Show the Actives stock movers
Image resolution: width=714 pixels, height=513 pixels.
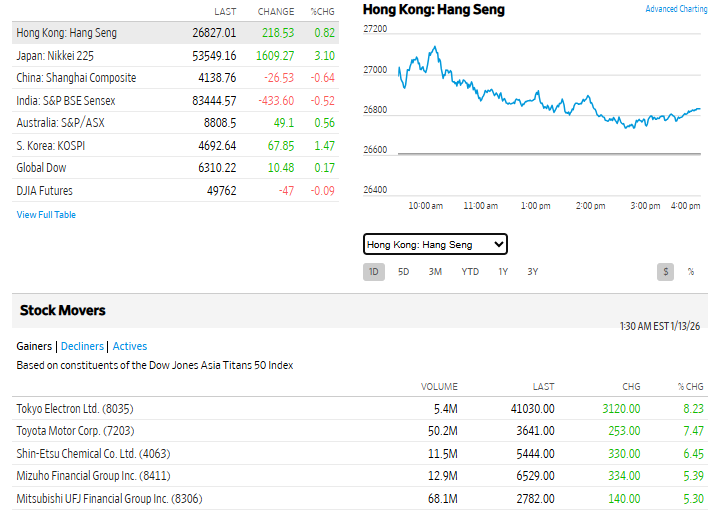(x=130, y=346)
